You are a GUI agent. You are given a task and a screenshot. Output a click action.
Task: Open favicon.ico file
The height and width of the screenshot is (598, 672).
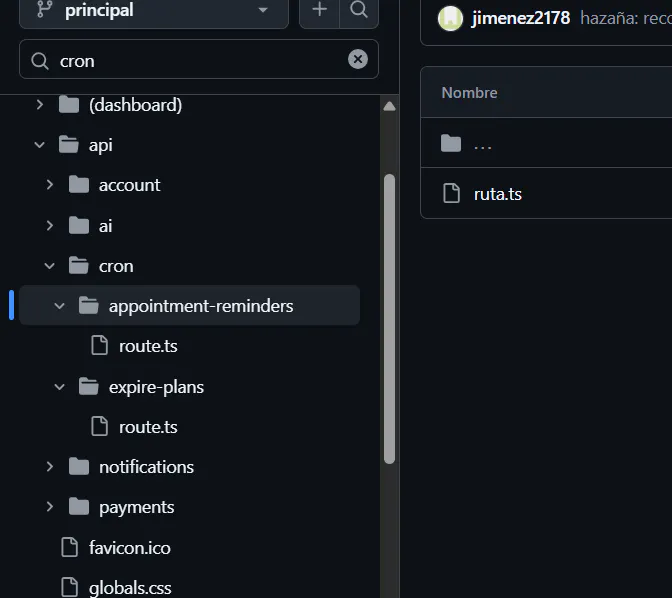tap(129, 548)
